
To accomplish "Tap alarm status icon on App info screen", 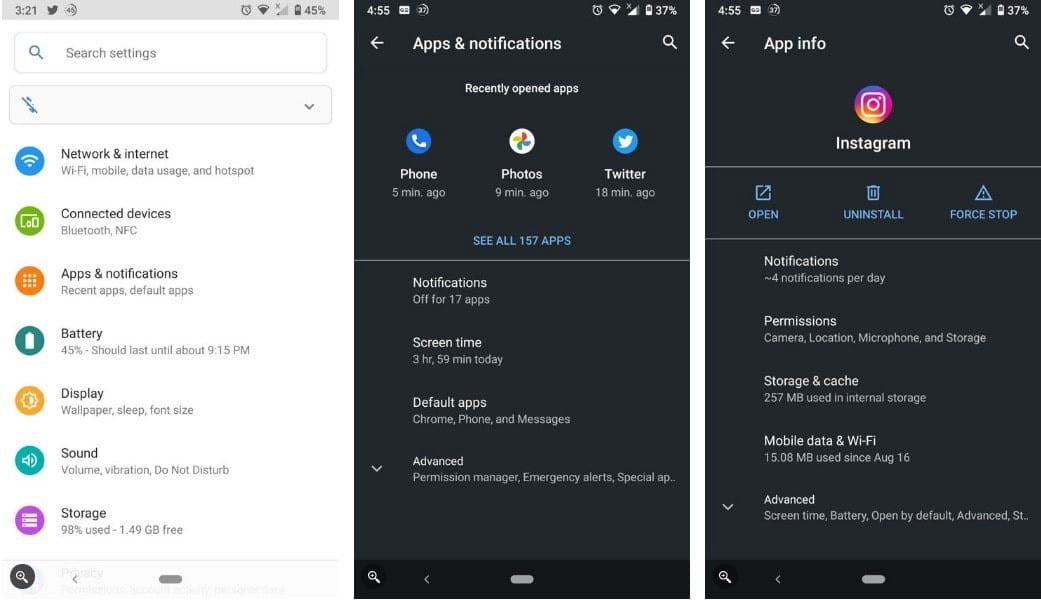I will click(949, 10).
